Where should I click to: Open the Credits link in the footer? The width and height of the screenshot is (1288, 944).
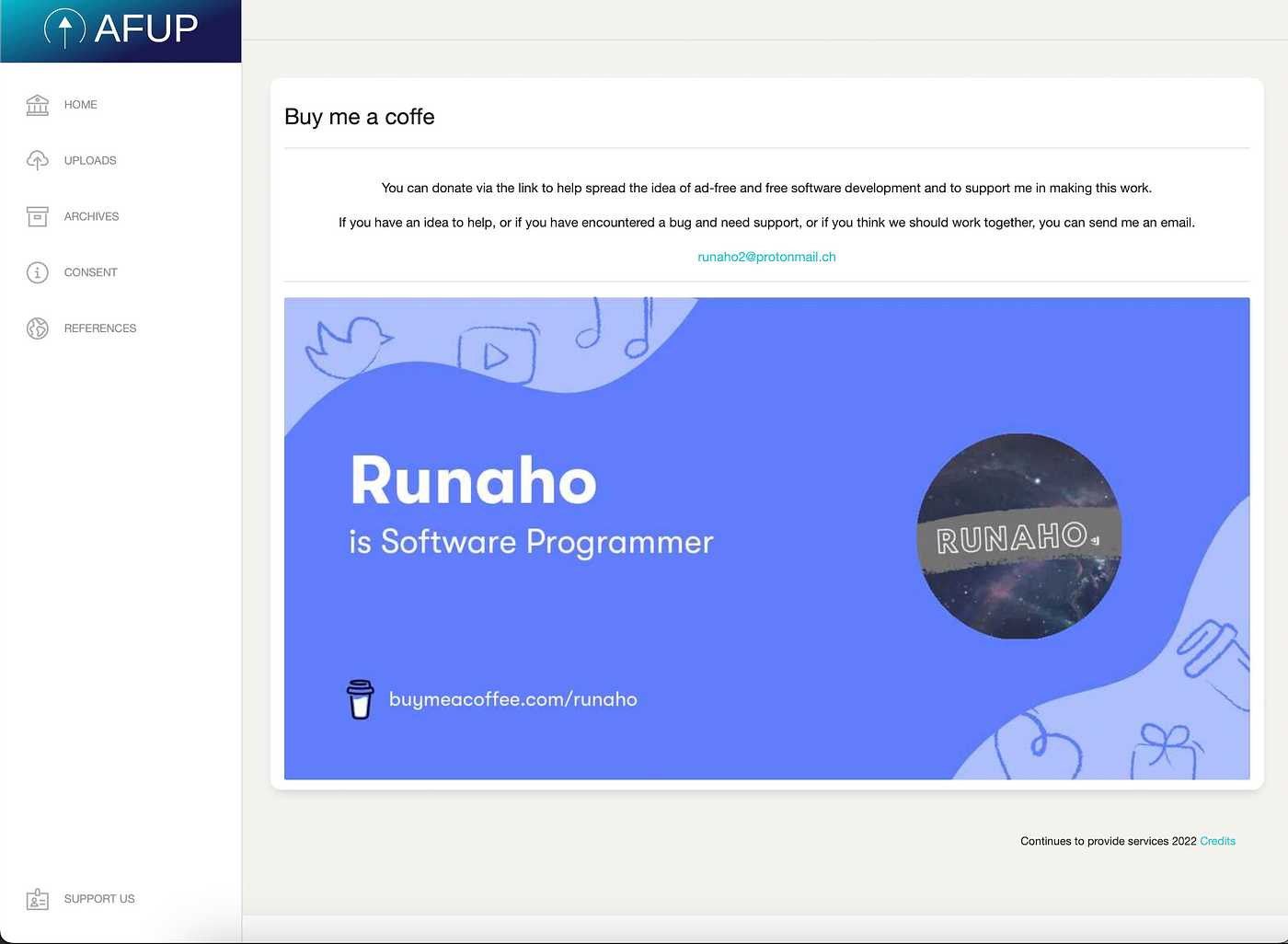(x=1217, y=841)
